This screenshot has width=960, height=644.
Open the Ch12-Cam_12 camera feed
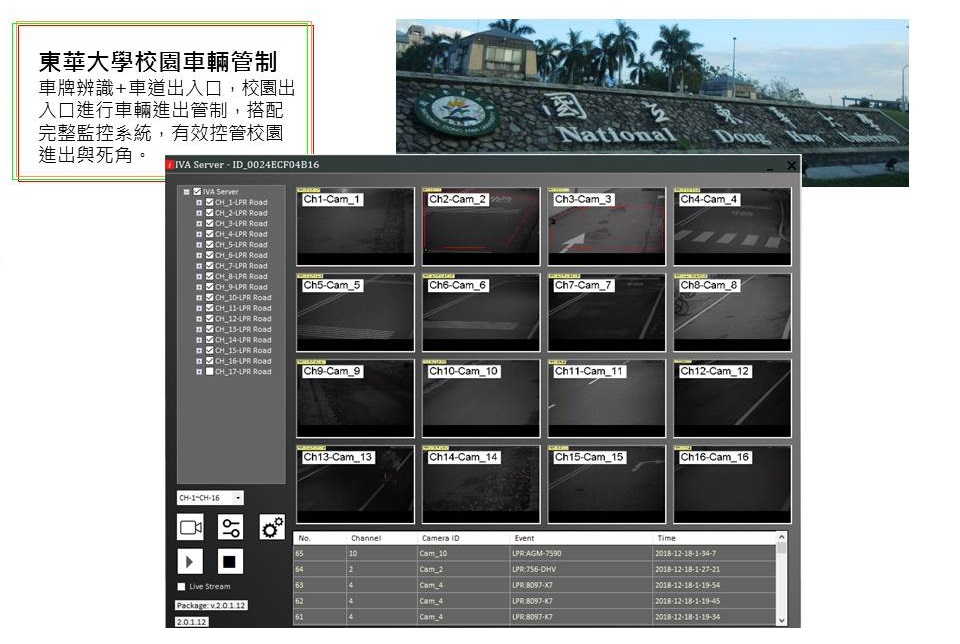click(x=732, y=400)
